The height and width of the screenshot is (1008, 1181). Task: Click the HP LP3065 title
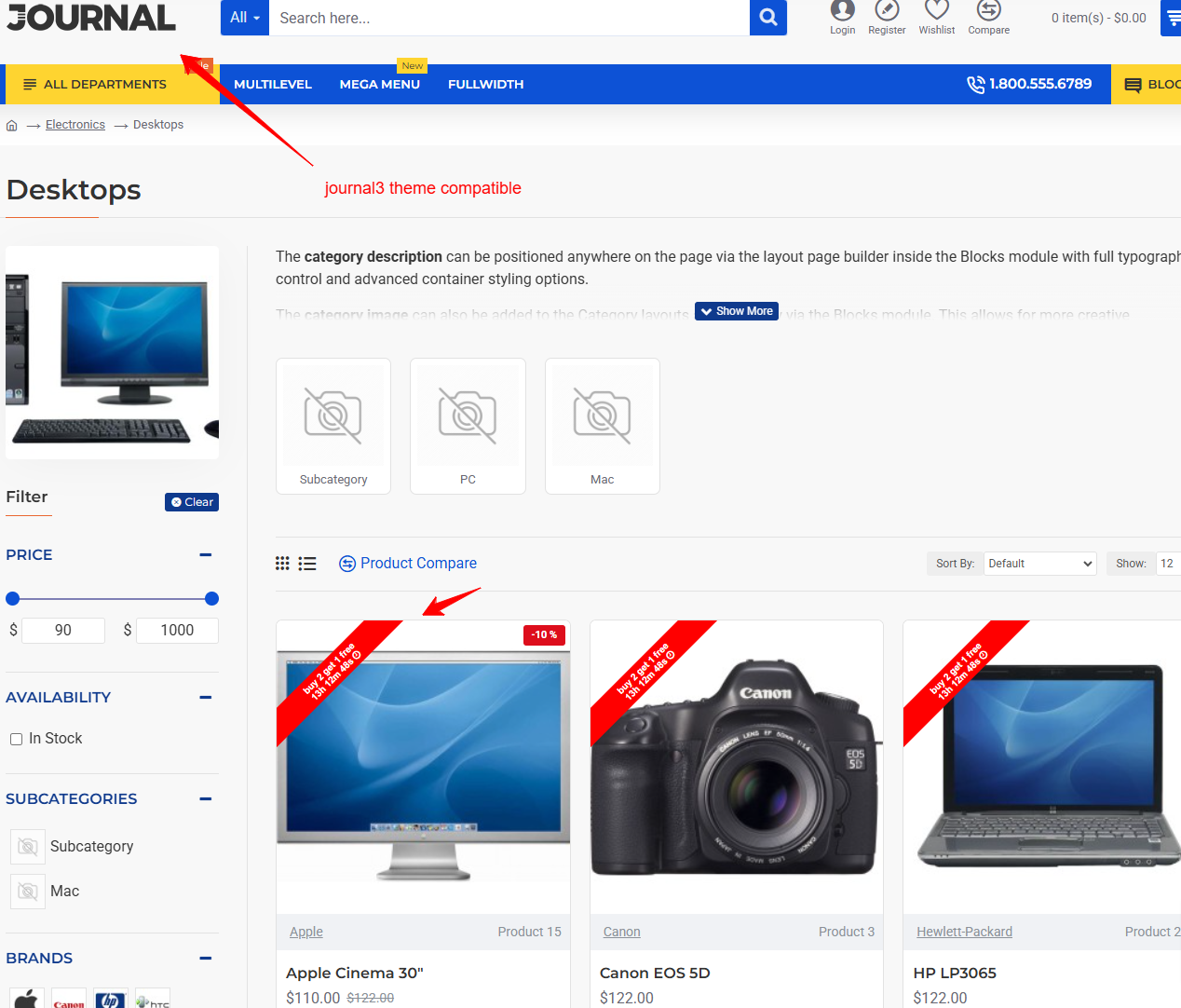click(x=955, y=973)
